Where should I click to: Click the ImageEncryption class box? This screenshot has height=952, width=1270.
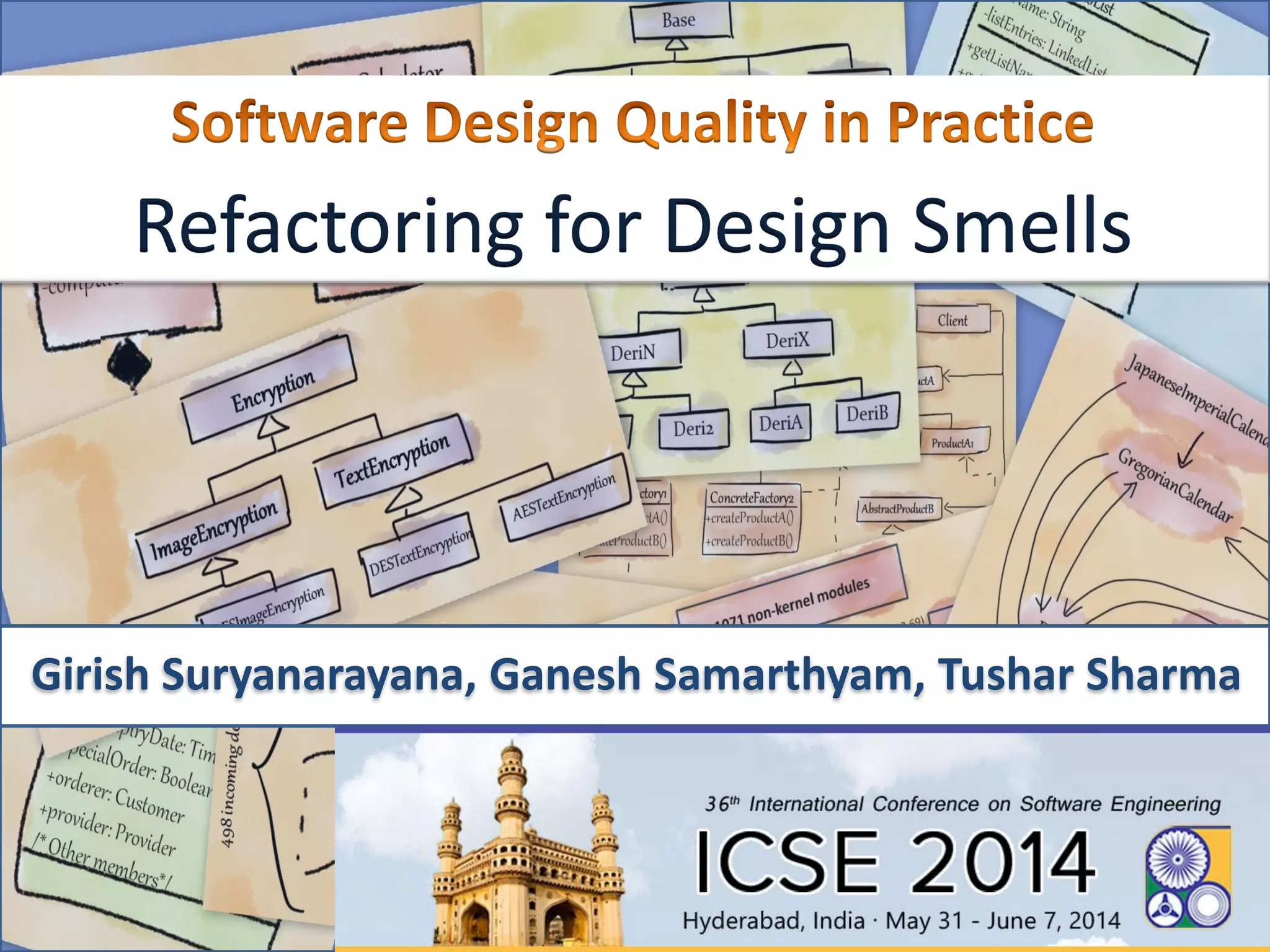[213, 527]
